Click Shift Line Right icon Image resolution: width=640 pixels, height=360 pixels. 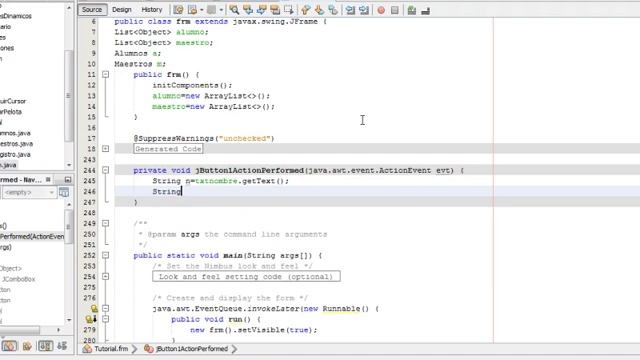click(x=364, y=10)
